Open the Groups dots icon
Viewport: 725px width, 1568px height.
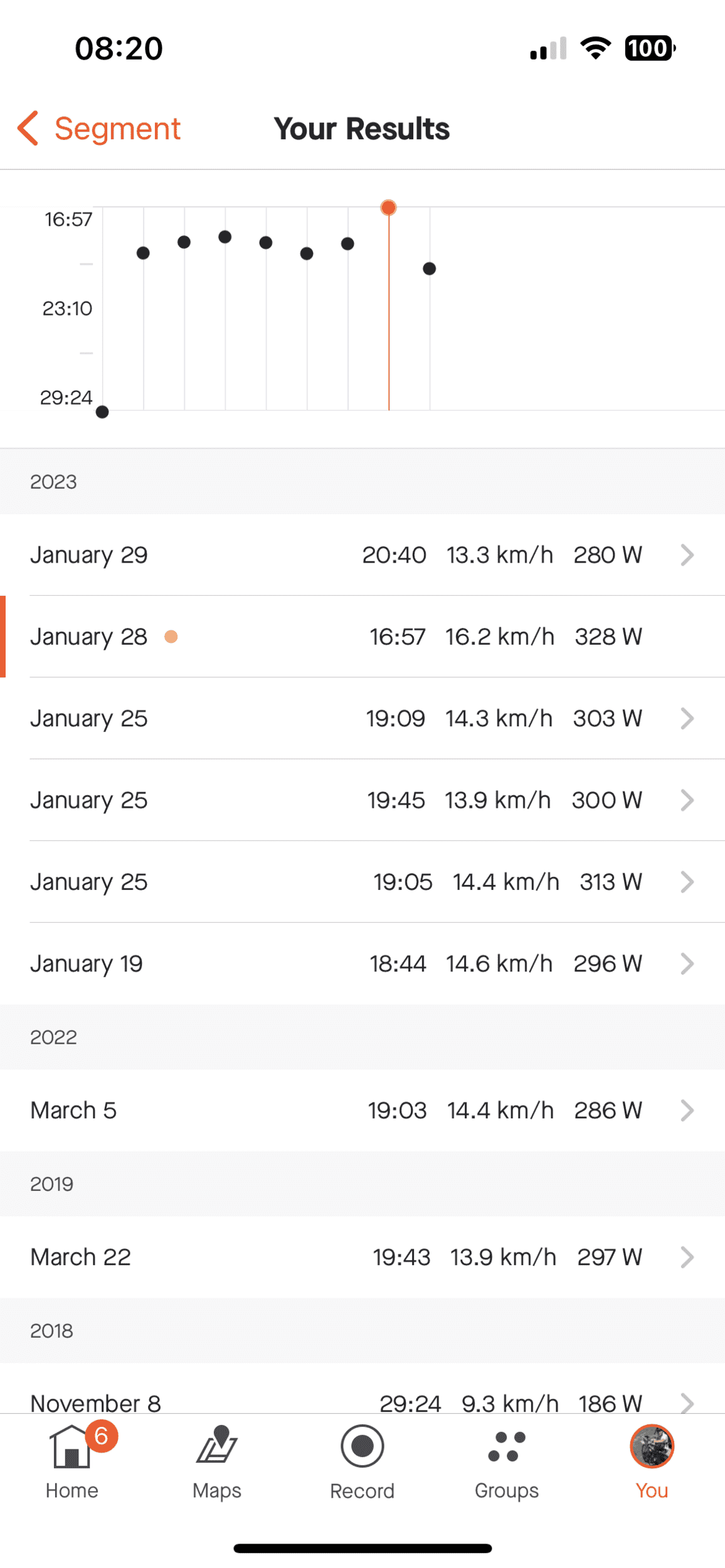point(507,1446)
